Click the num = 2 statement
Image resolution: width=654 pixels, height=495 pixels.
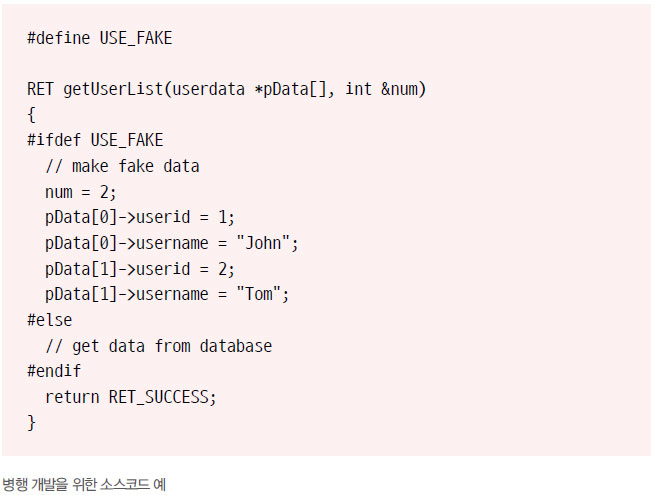[x=80, y=192]
